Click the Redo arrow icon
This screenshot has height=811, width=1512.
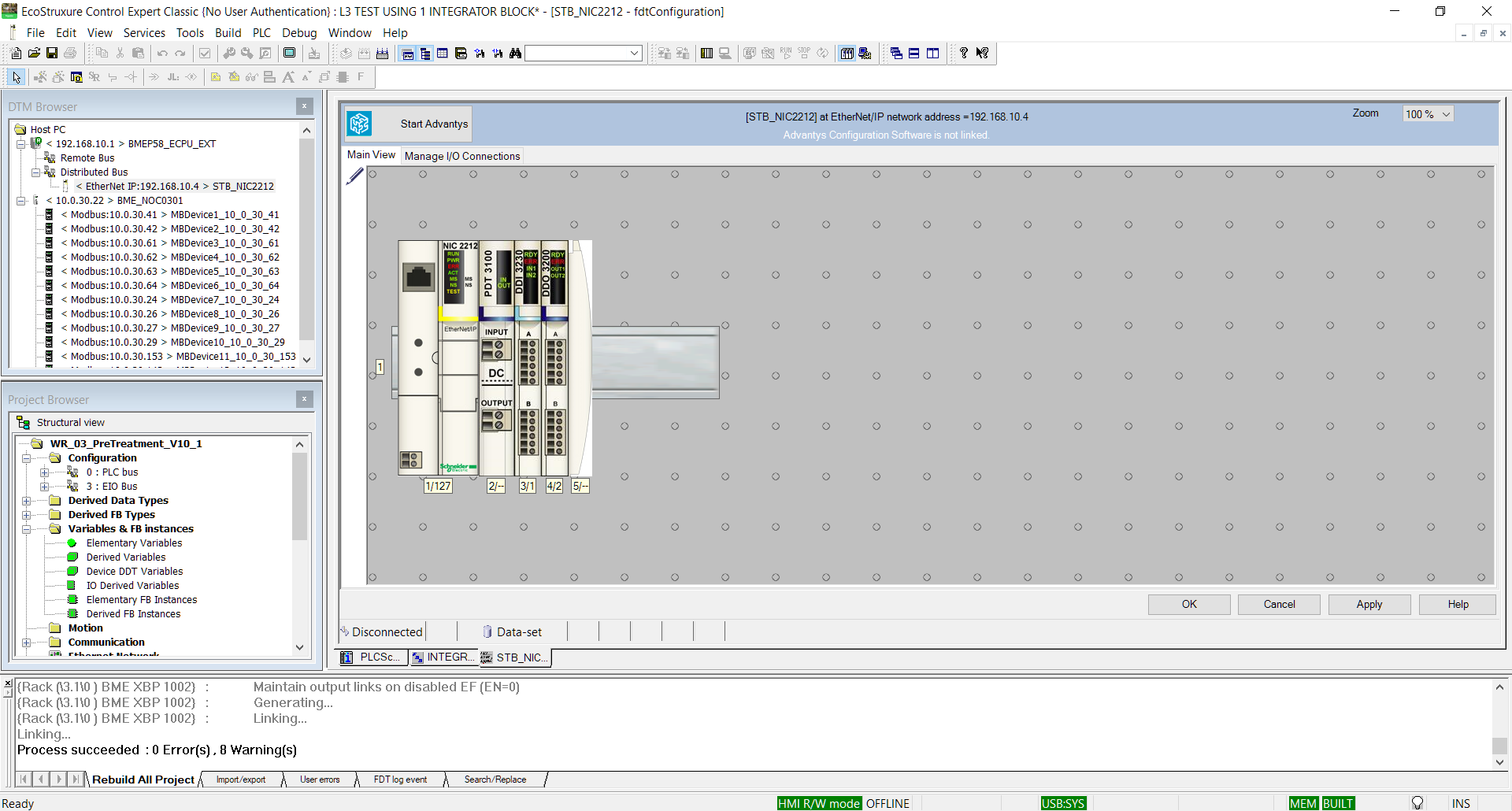tap(180, 54)
